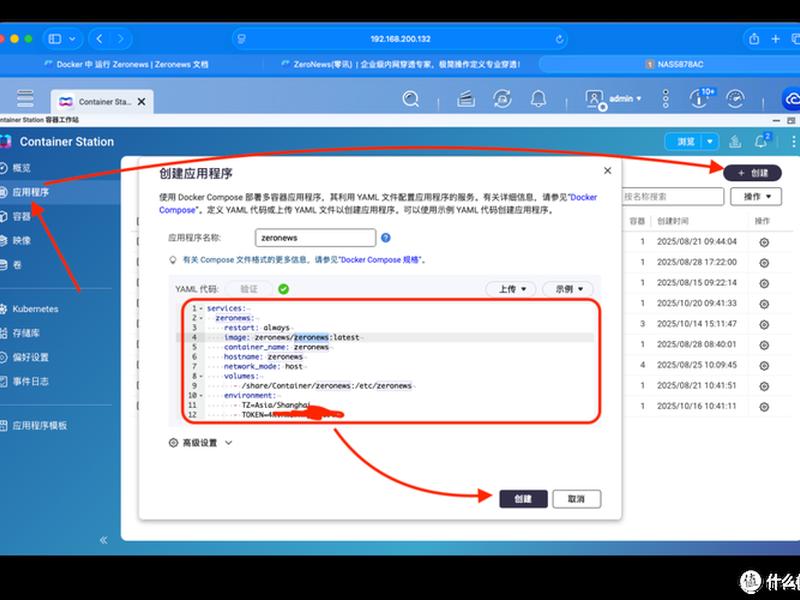Open the background tasks icon
The height and width of the screenshot is (600, 800).
click(x=466, y=98)
